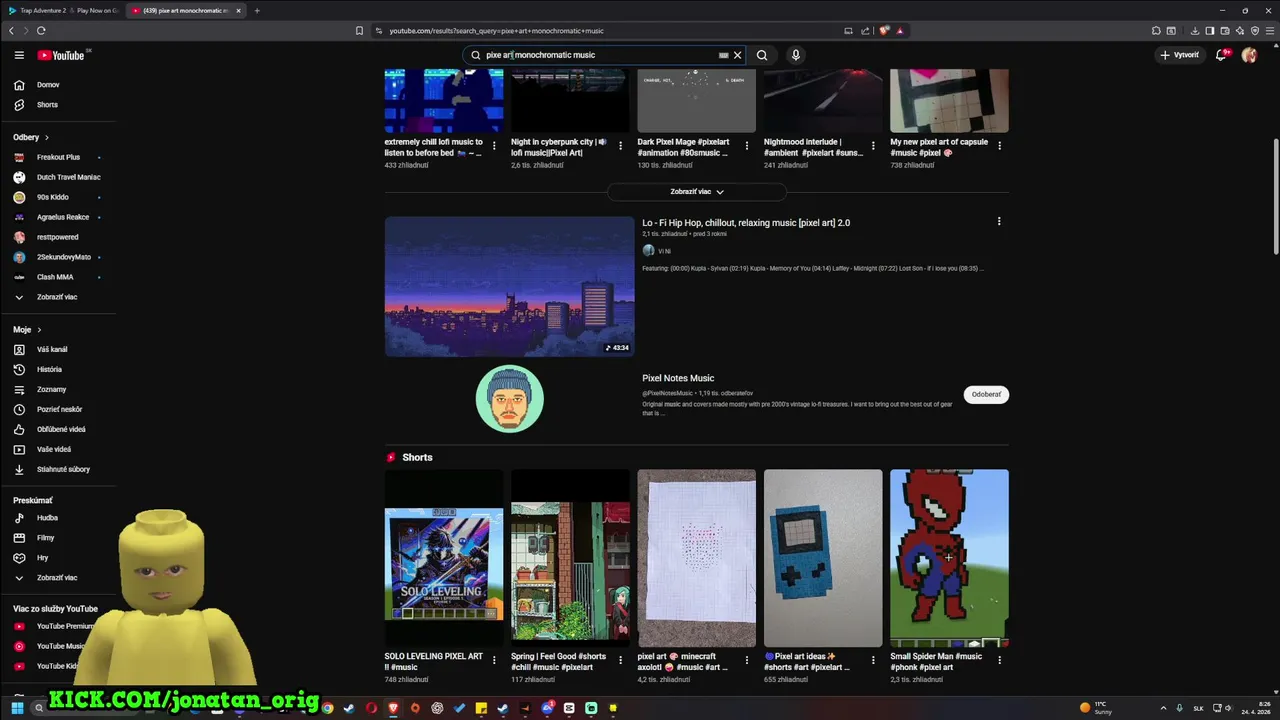Close the pixe art monochromatic tab
The image size is (1280, 720).
(x=238, y=11)
